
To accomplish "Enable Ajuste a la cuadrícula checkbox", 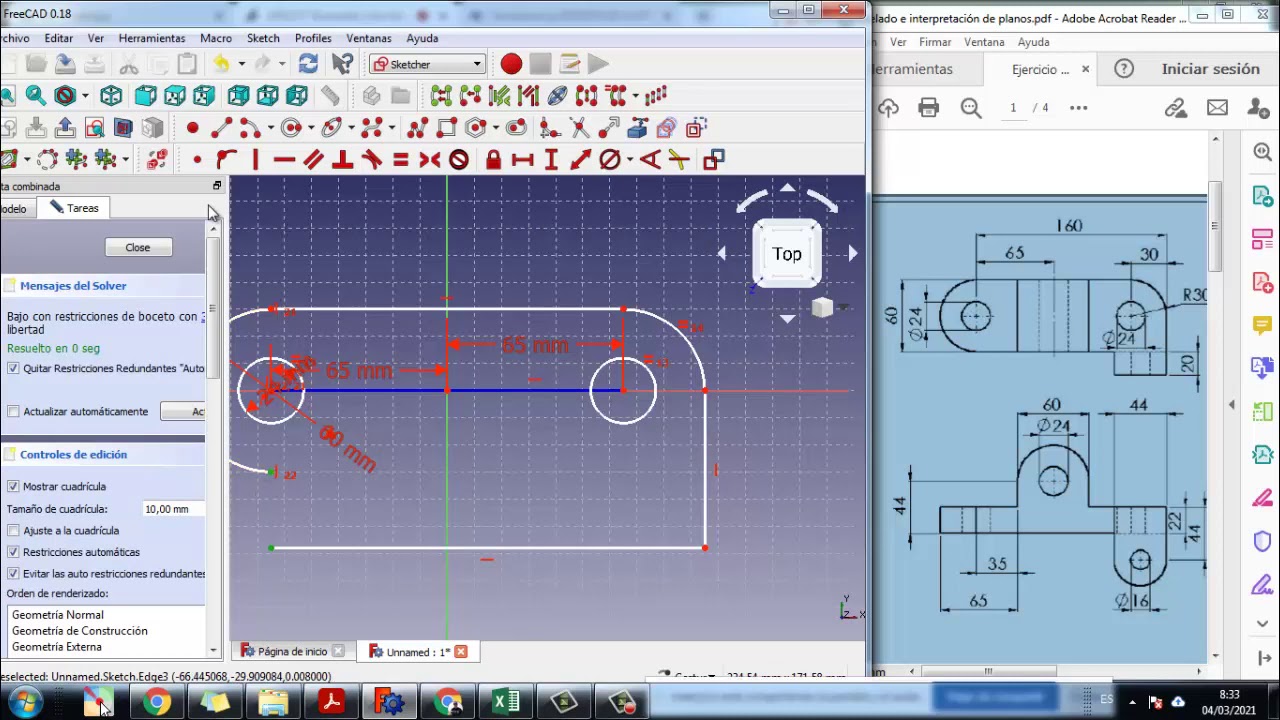I will click(13, 530).
